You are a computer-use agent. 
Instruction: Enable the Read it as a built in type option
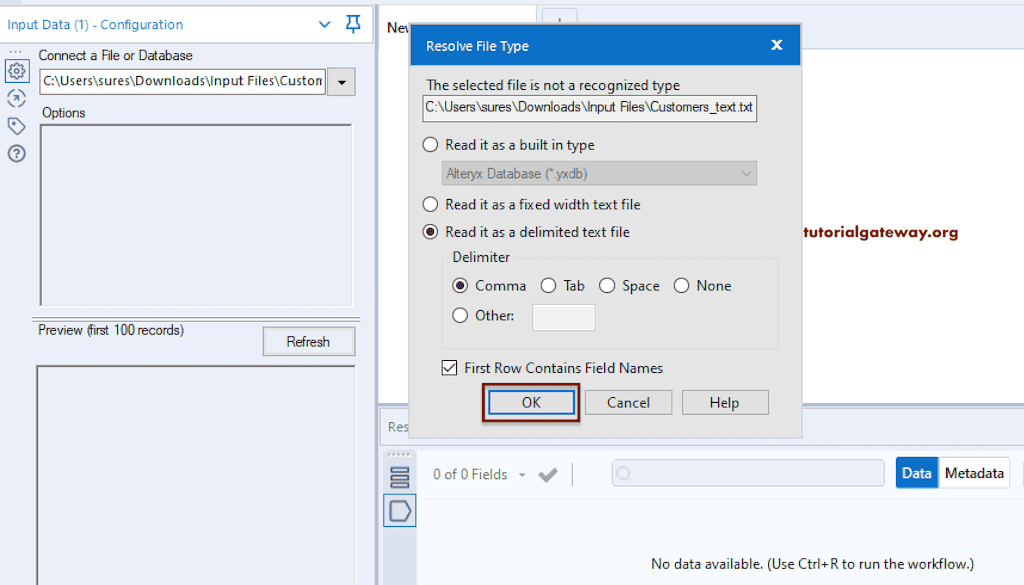coord(430,144)
